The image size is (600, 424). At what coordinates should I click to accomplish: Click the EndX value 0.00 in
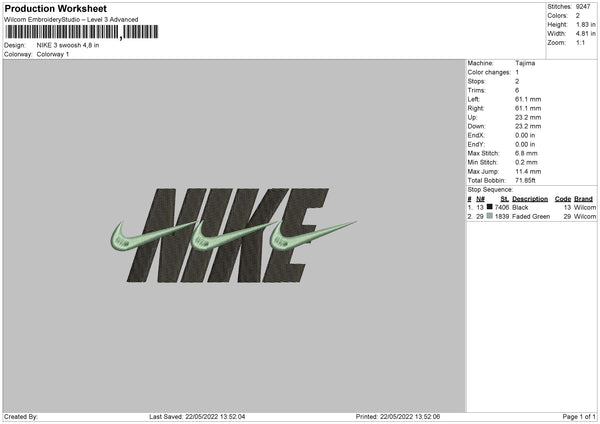tap(525, 135)
